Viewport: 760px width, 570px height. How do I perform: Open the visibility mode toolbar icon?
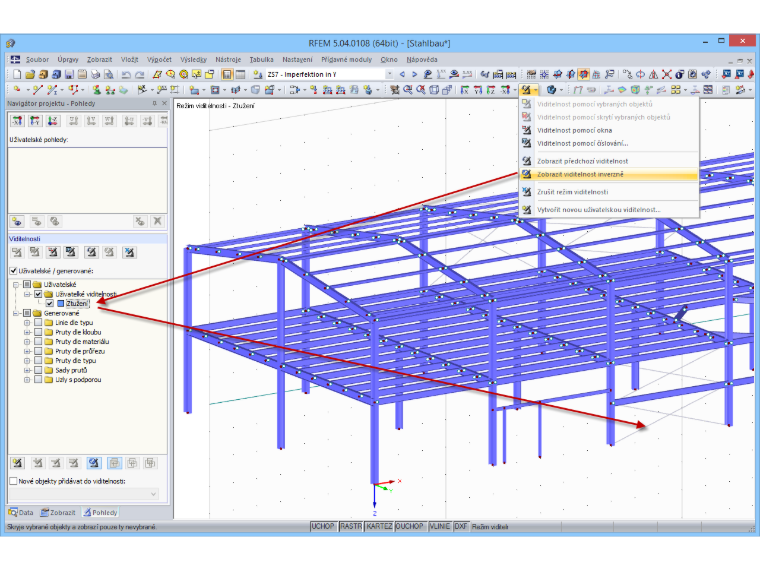pyautogui.click(x=526, y=90)
